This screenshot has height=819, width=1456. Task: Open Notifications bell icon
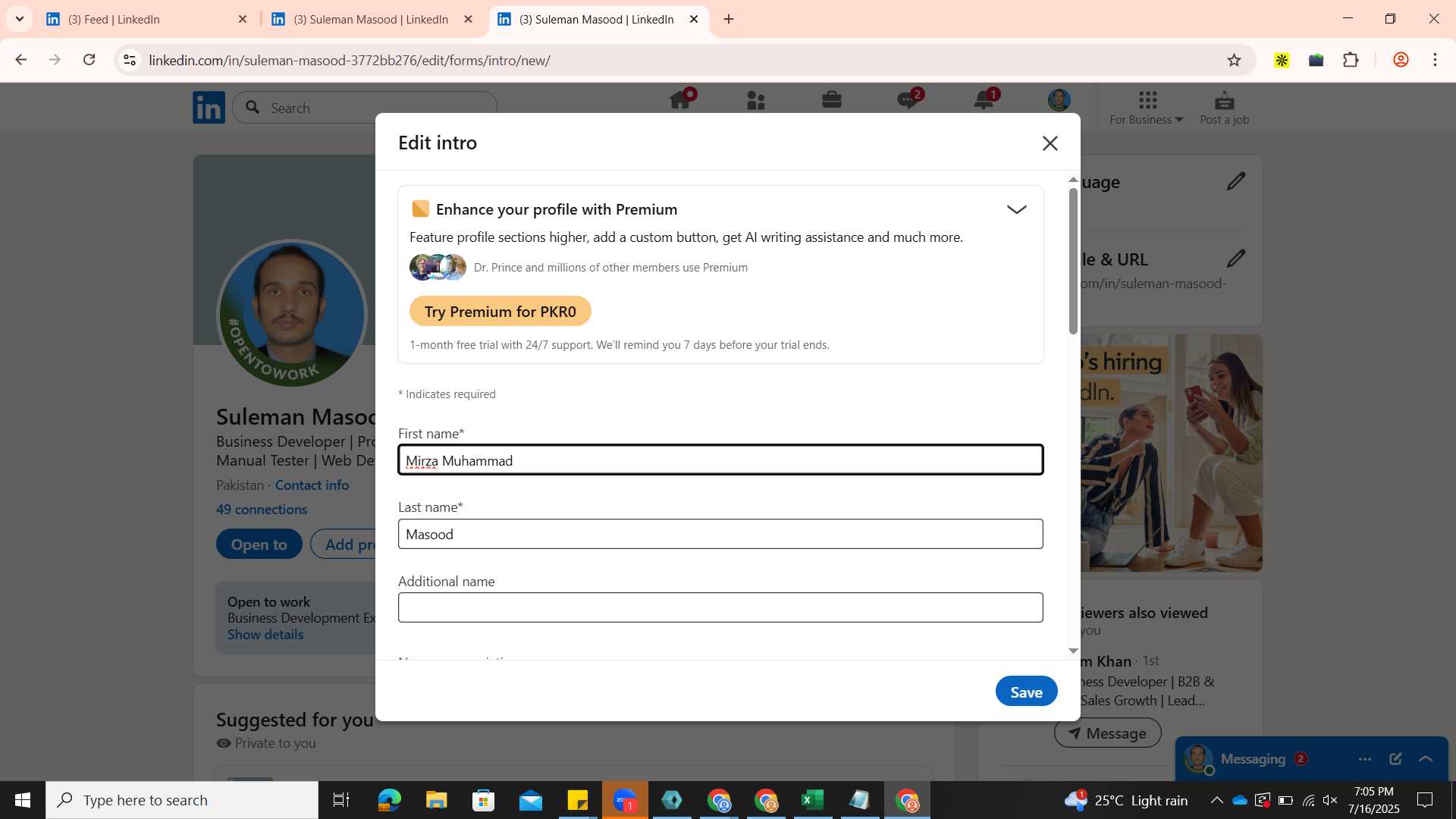[x=984, y=100]
